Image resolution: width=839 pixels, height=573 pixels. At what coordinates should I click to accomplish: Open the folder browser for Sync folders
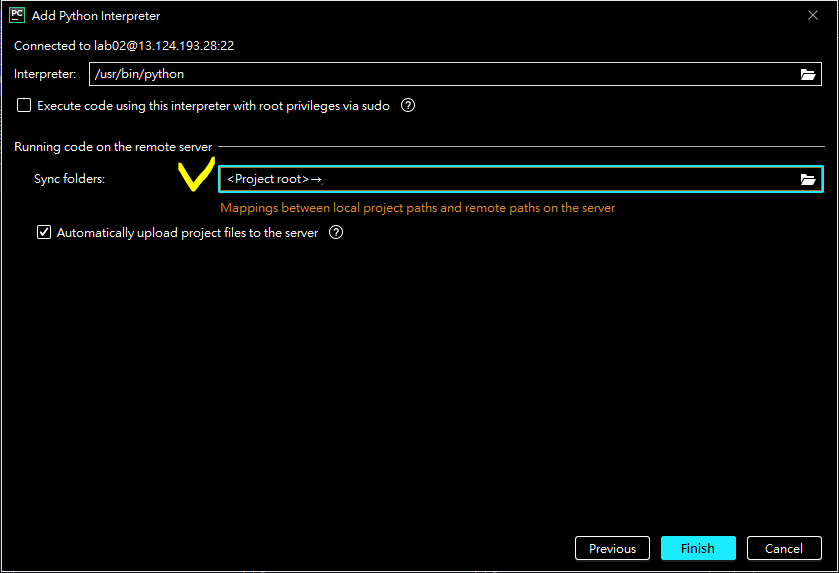click(x=807, y=179)
